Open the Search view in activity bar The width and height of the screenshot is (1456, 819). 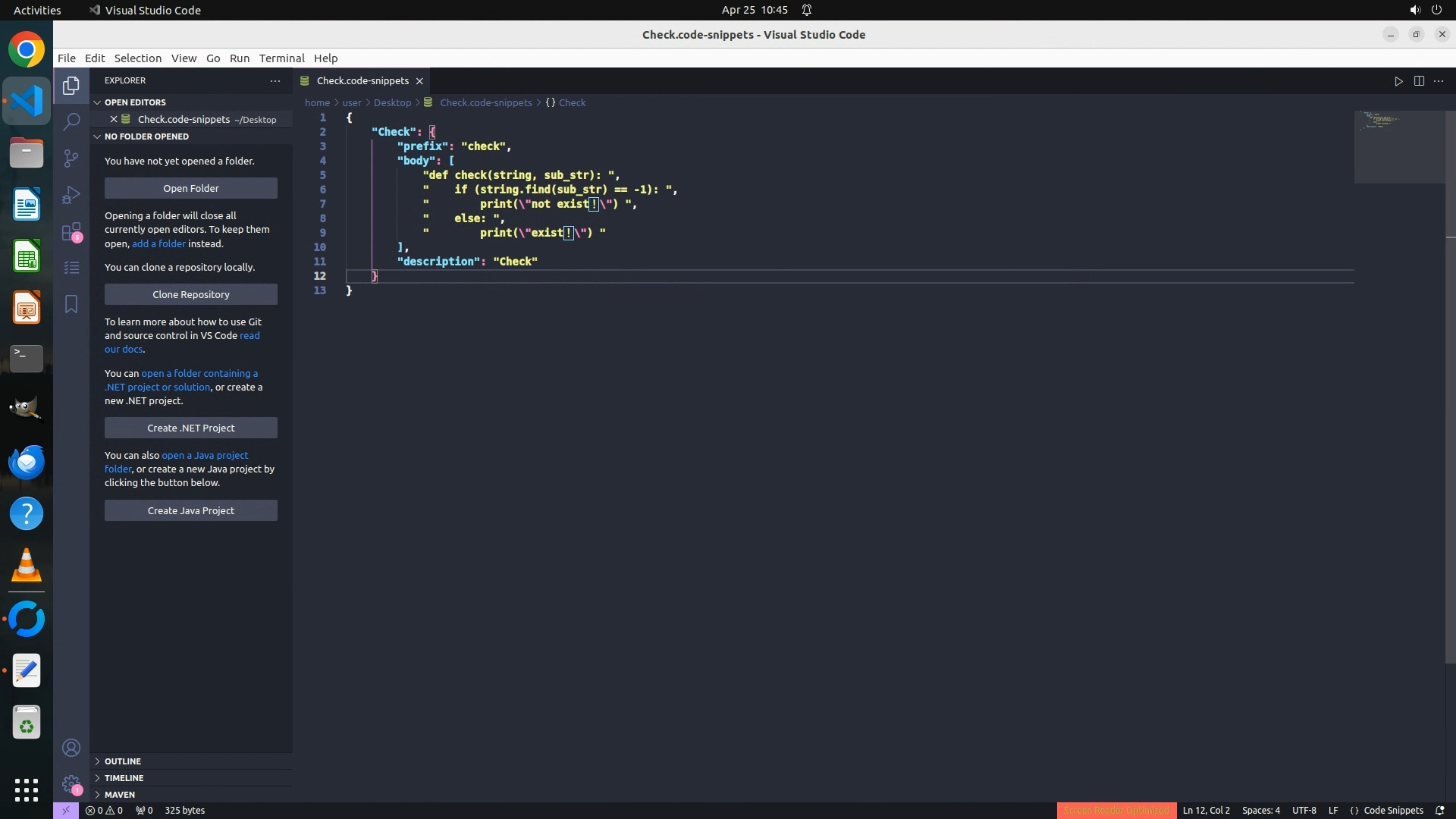71,121
